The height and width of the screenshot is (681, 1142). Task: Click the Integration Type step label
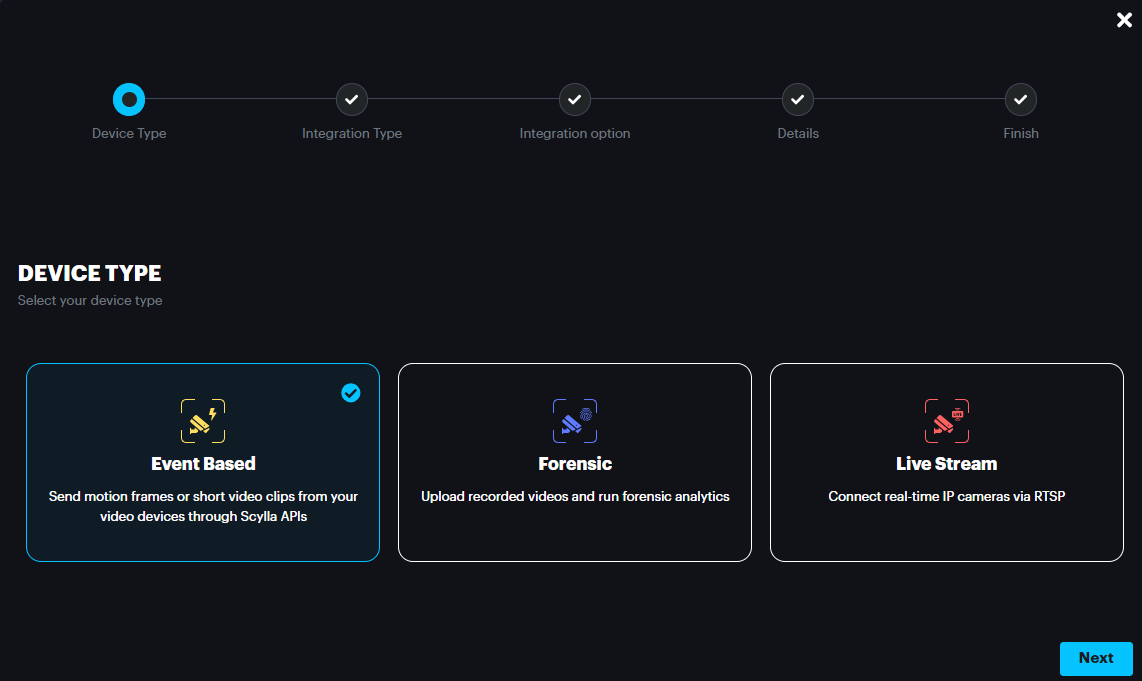352,133
